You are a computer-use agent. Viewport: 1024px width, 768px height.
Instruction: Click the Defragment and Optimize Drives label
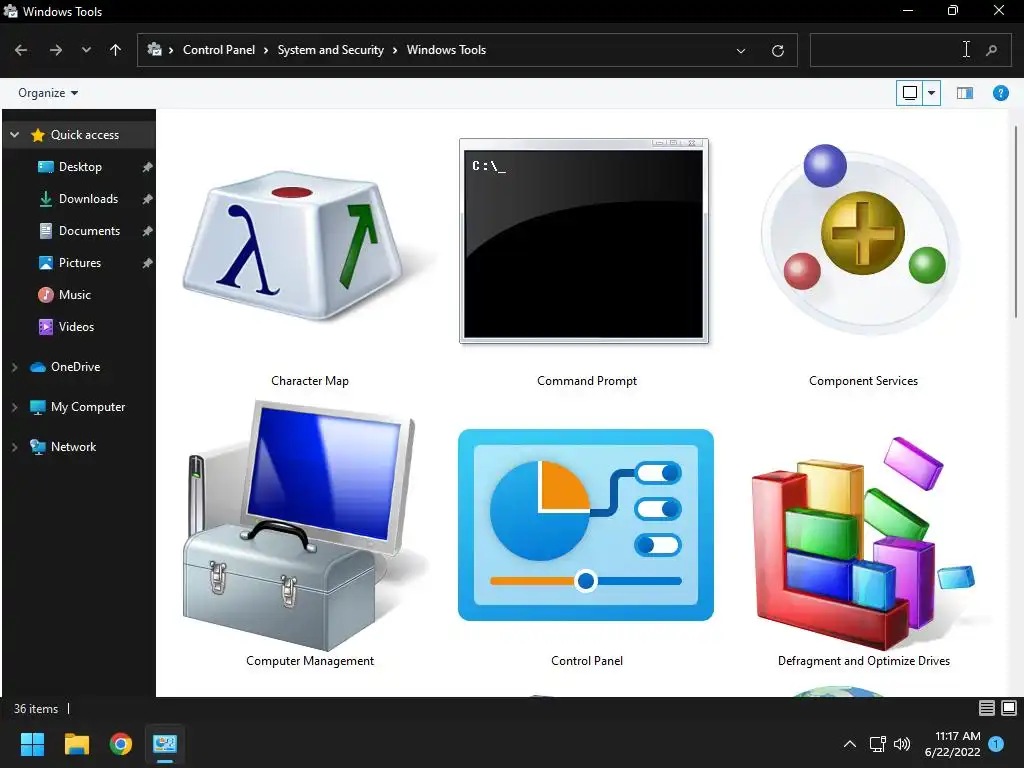863,661
